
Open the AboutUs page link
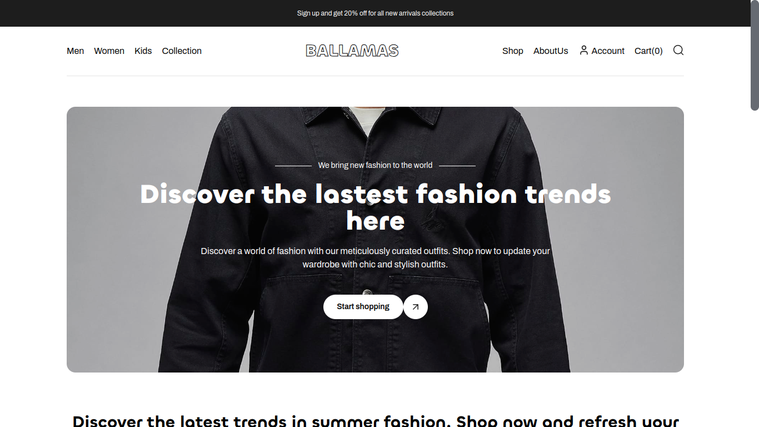tap(550, 51)
